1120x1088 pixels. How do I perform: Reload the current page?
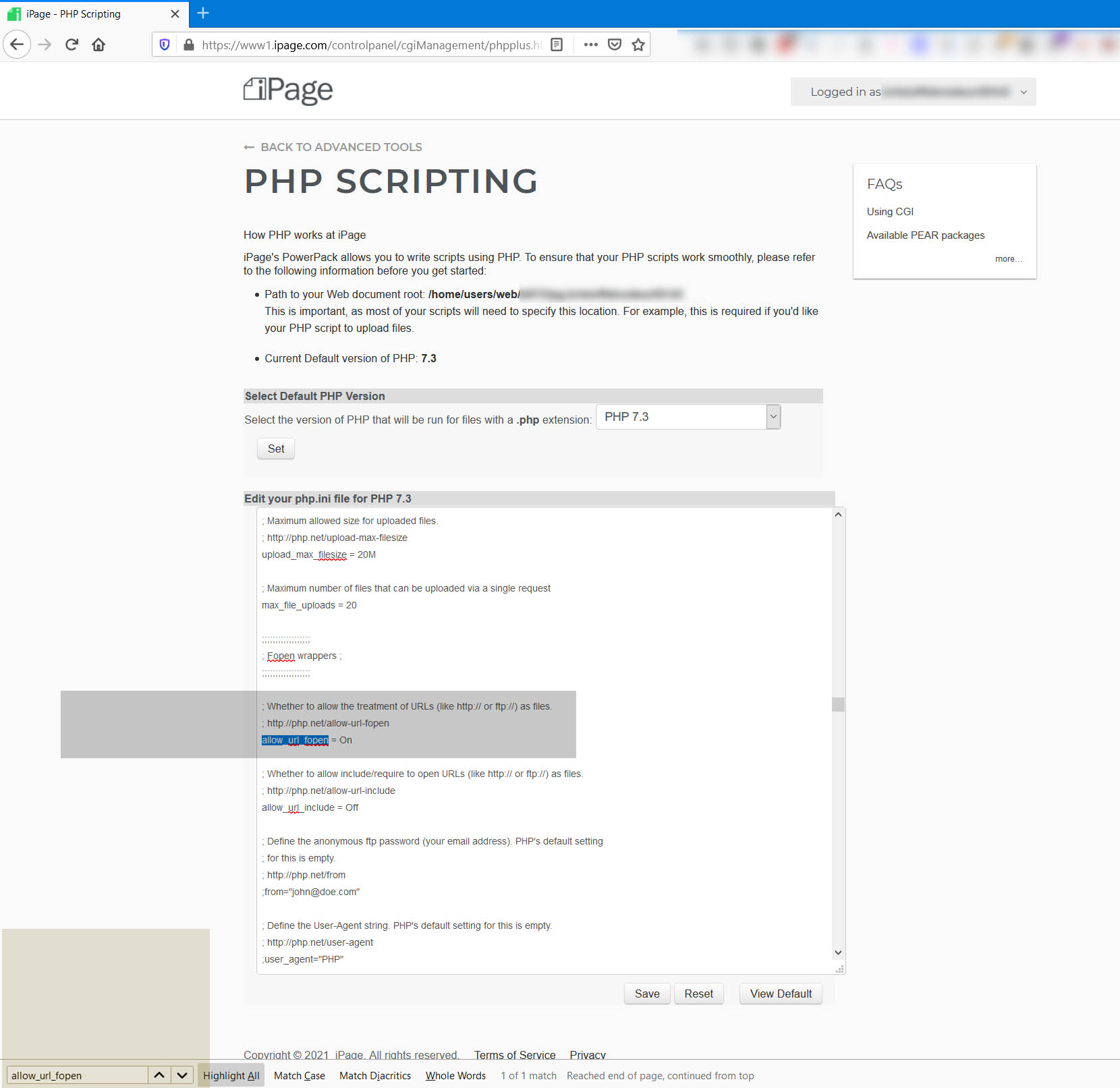[x=72, y=45]
